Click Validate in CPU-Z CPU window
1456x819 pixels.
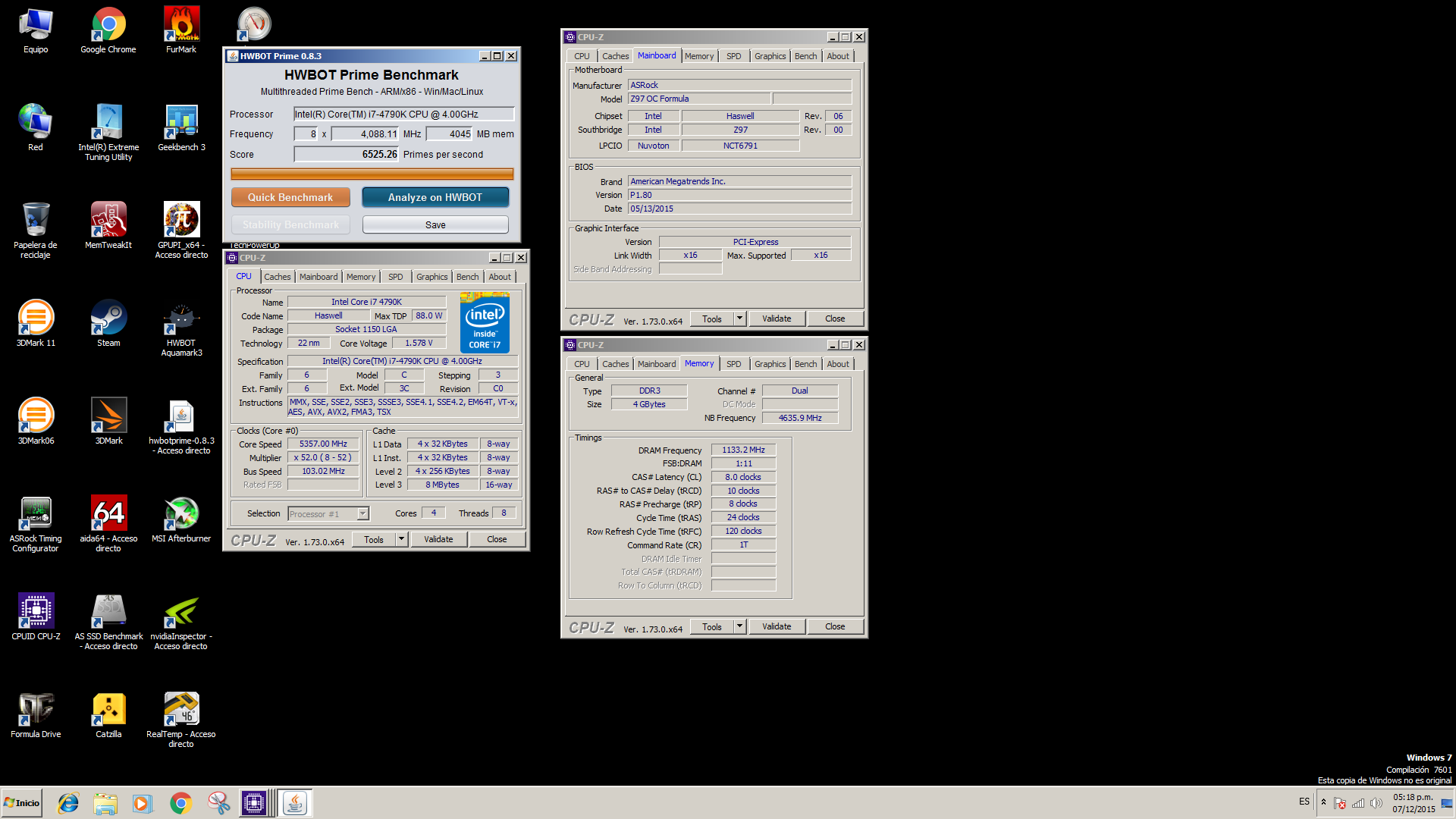pyautogui.click(x=438, y=539)
